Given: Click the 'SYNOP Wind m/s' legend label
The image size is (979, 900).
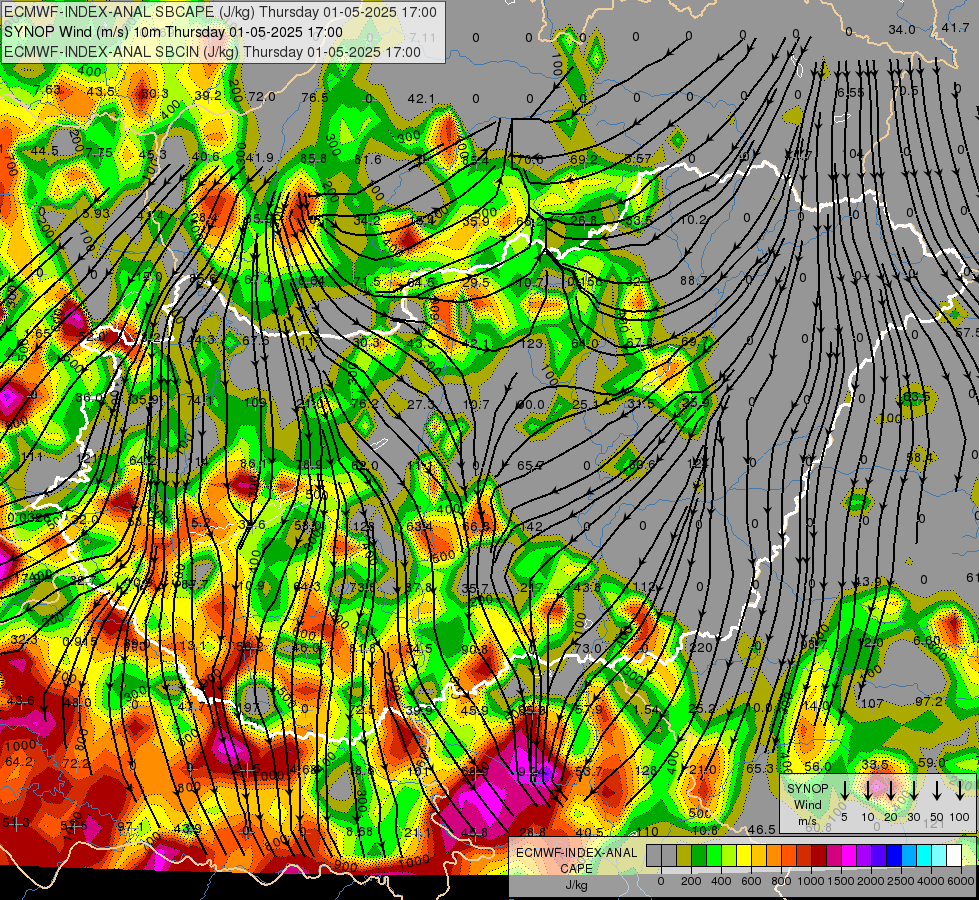Looking at the screenshot, I should (807, 805).
